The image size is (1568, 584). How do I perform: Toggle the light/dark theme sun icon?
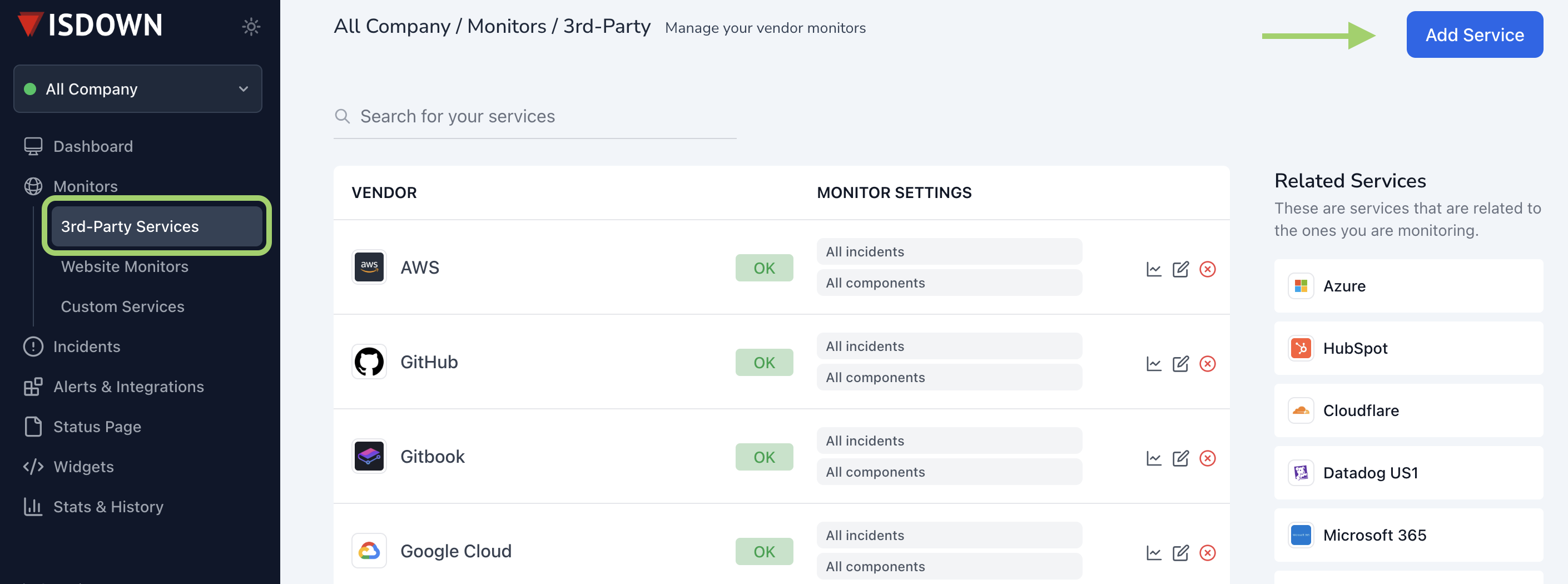(x=251, y=27)
